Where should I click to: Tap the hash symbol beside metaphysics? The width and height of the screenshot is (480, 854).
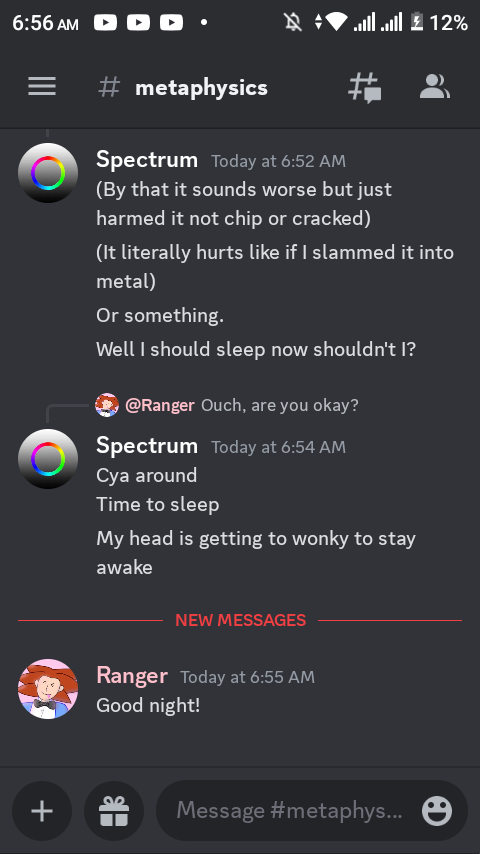(109, 87)
